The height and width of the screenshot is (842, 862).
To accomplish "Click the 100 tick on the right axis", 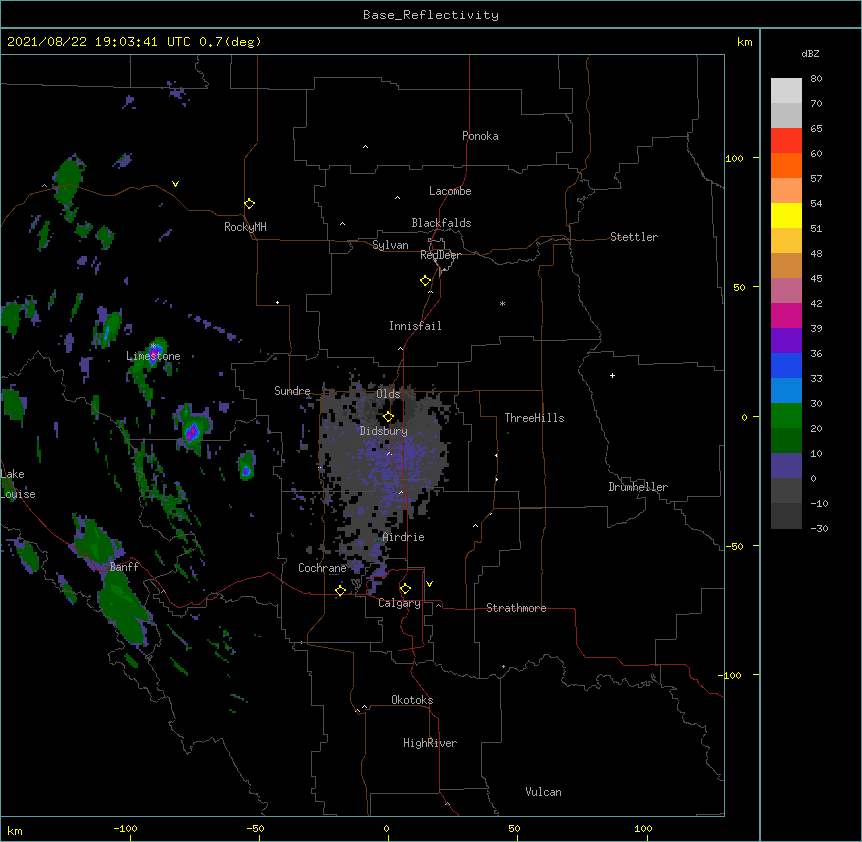I will click(734, 158).
